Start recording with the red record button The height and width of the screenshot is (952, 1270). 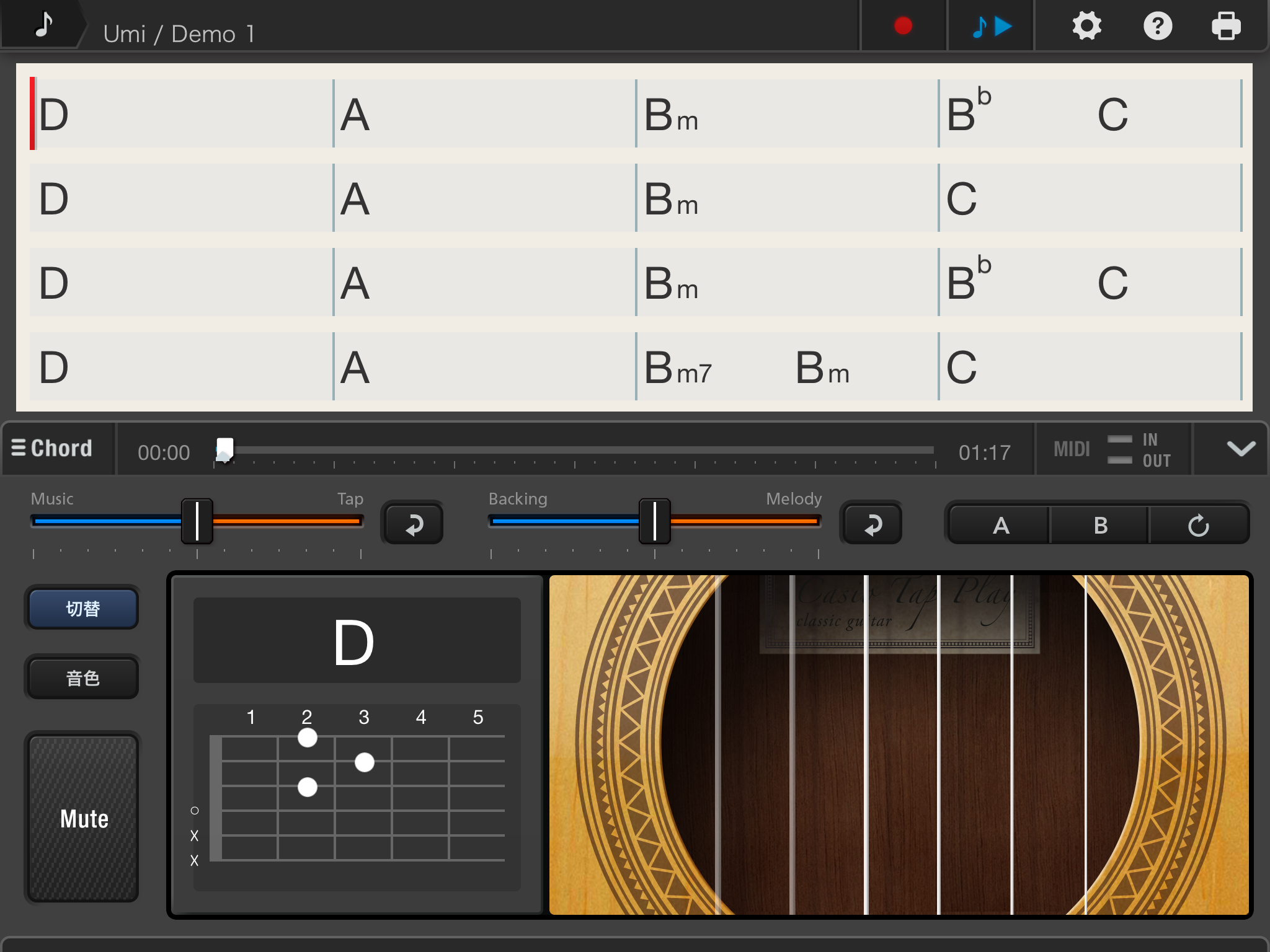tap(903, 25)
